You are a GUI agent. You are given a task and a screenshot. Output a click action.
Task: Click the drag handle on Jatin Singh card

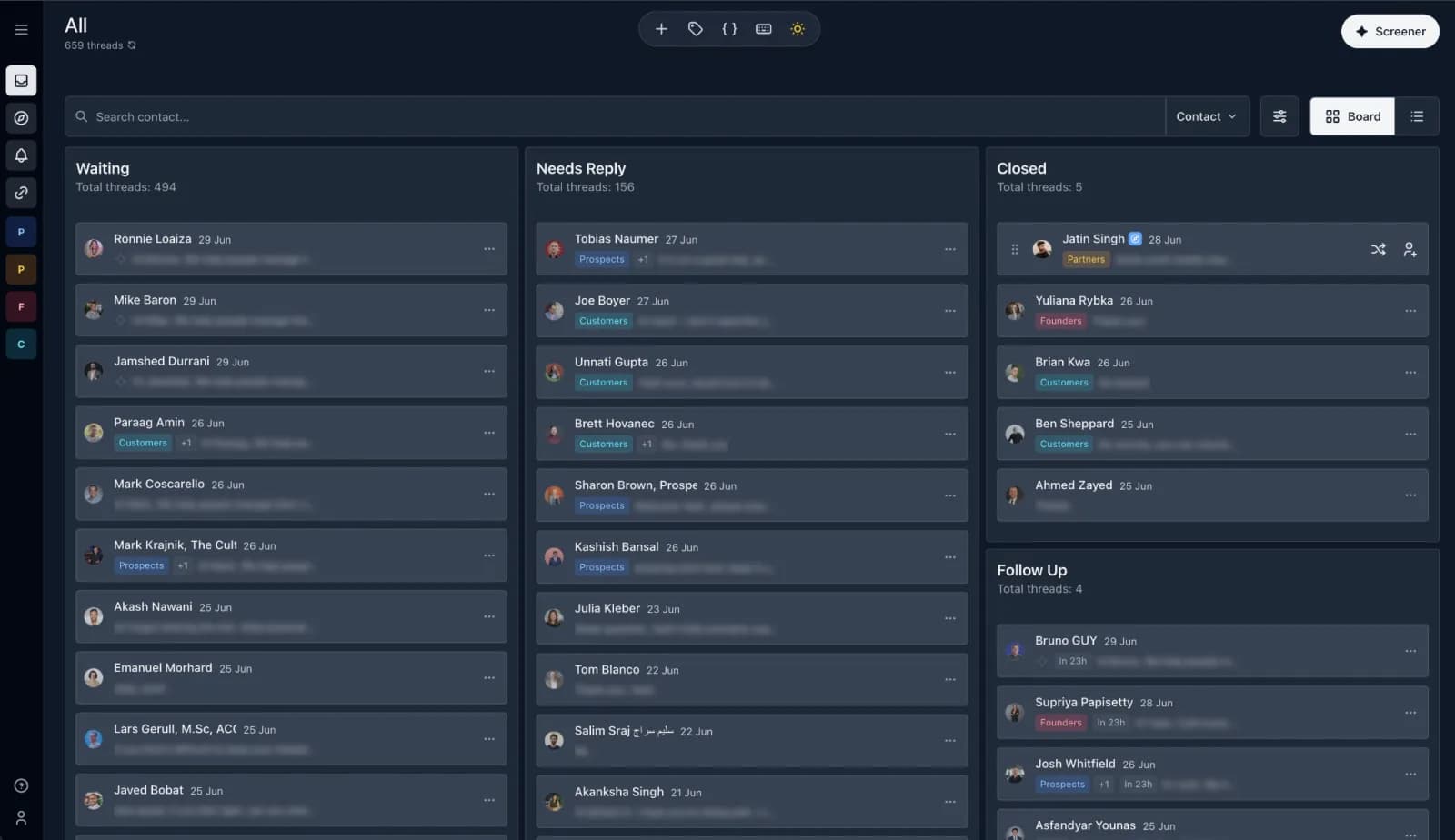click(x=1015, y=249)
